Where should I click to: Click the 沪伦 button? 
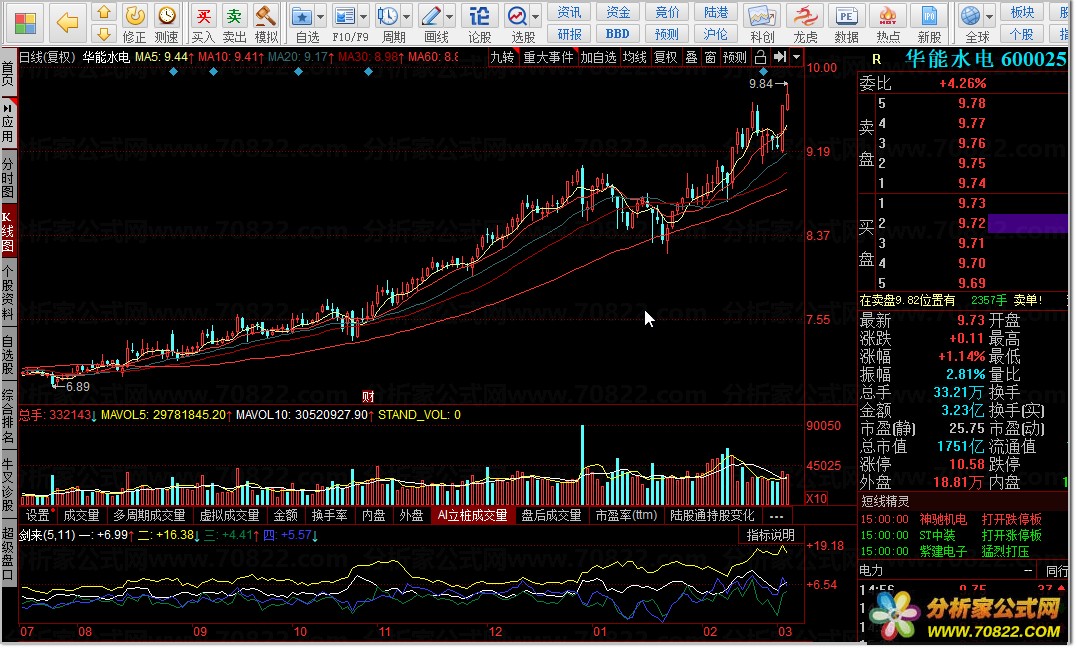(716, 34)
